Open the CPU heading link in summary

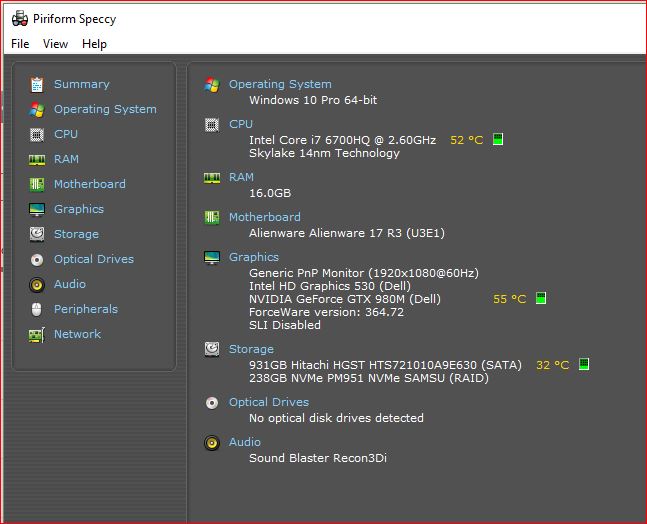(241, 124)
